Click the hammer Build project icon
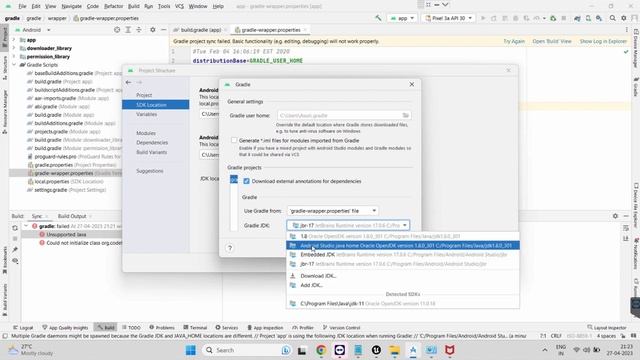The height and width of the screenshot is (360, 640). click(x=378, y=18)
